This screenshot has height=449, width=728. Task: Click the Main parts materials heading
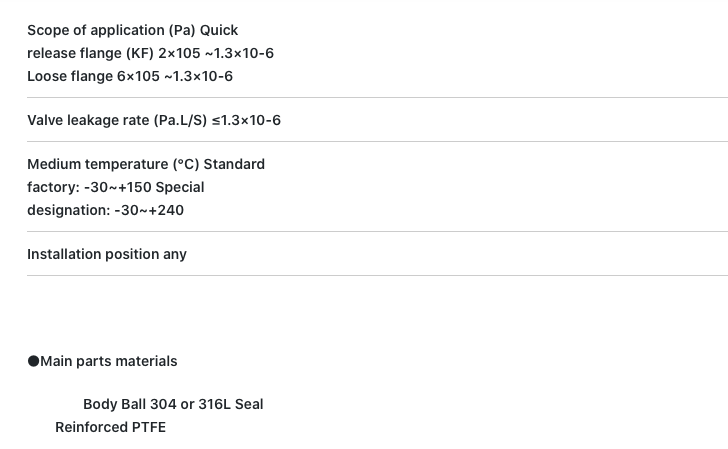109,361
